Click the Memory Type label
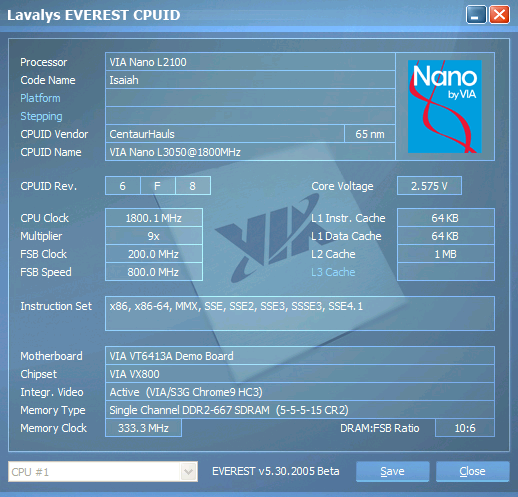518x497 pixels. (53, 410)
